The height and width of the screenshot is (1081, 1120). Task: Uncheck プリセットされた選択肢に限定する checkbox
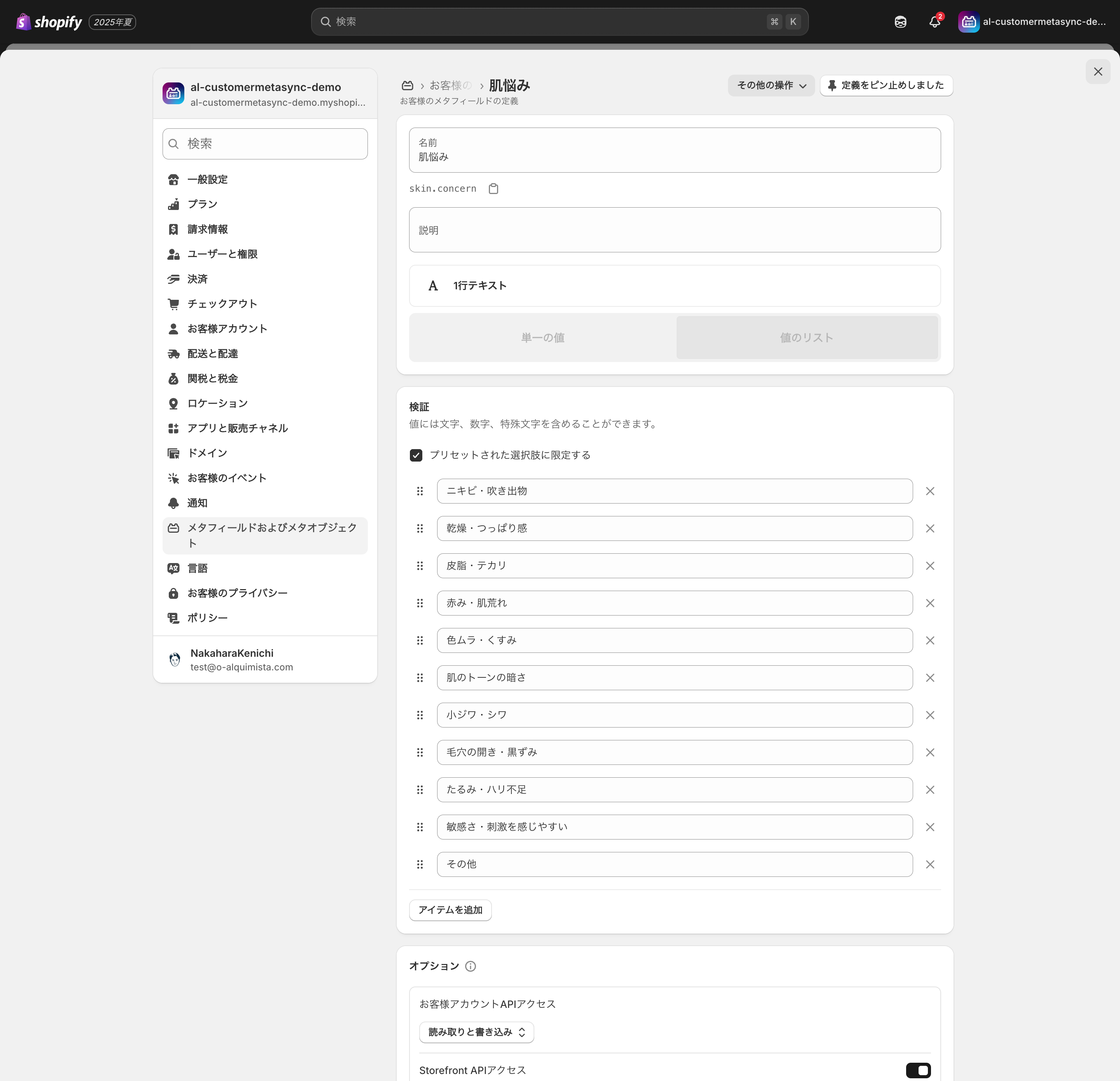tap(416, 455)
